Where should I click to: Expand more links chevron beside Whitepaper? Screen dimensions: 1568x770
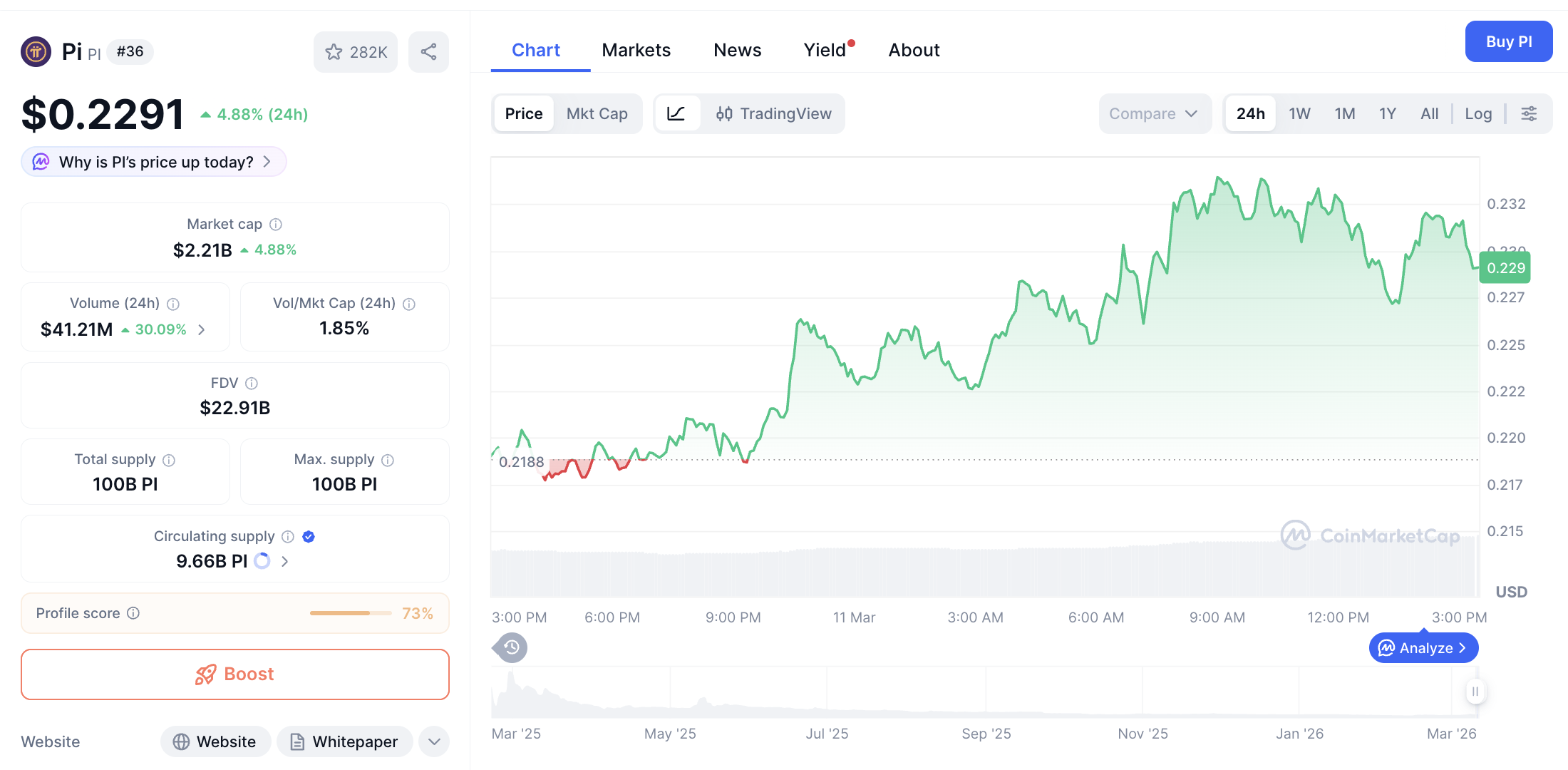[x=434, y=741]
